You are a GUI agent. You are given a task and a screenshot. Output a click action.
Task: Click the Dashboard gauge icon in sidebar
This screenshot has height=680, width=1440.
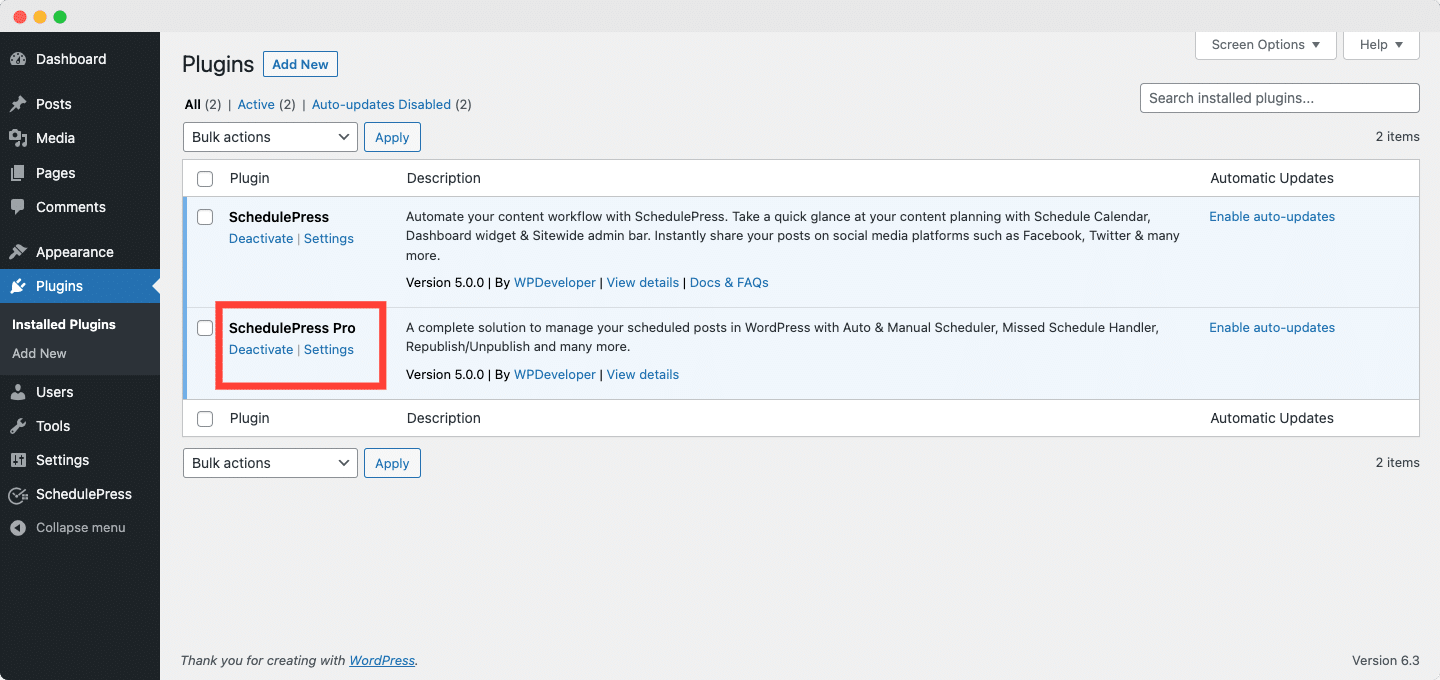click(x=18, y=59)
